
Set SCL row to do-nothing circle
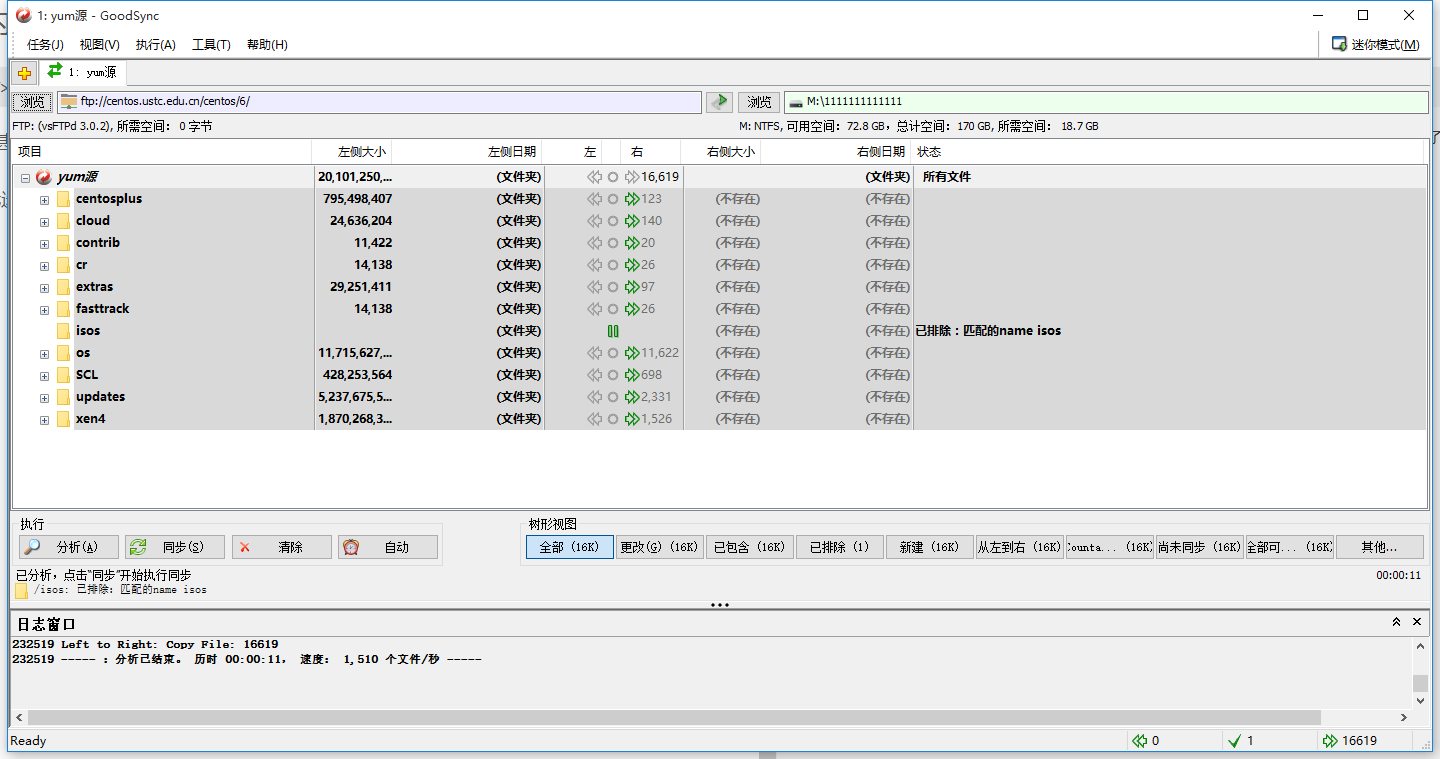613,375
